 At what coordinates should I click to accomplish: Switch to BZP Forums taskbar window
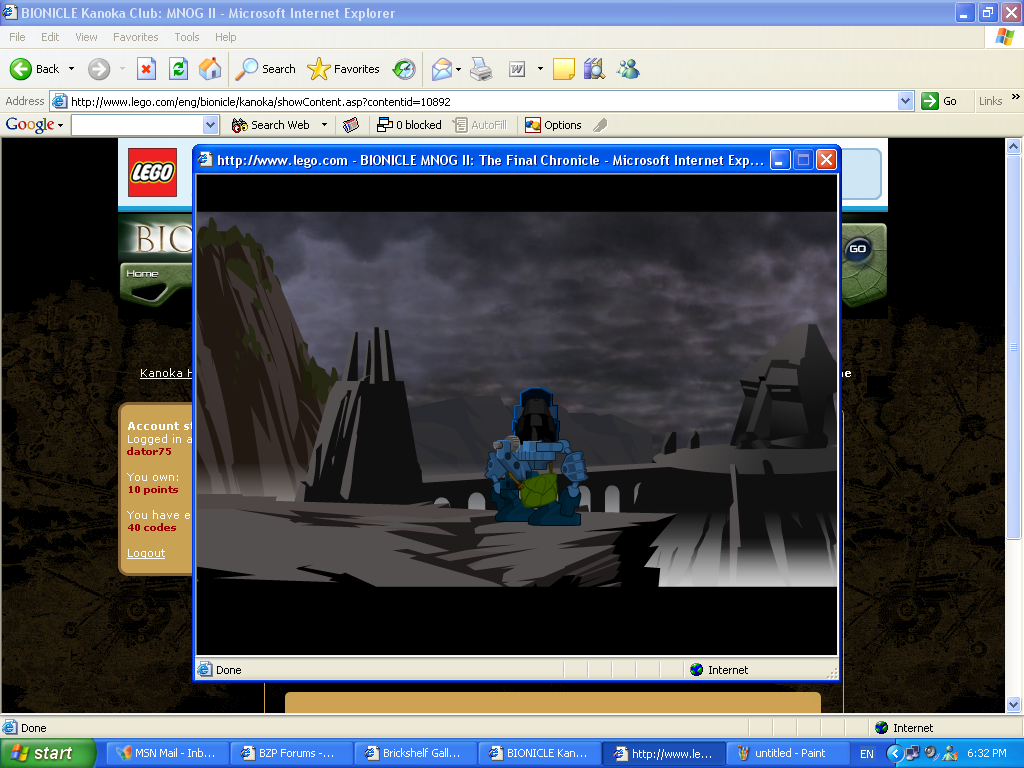291,753
